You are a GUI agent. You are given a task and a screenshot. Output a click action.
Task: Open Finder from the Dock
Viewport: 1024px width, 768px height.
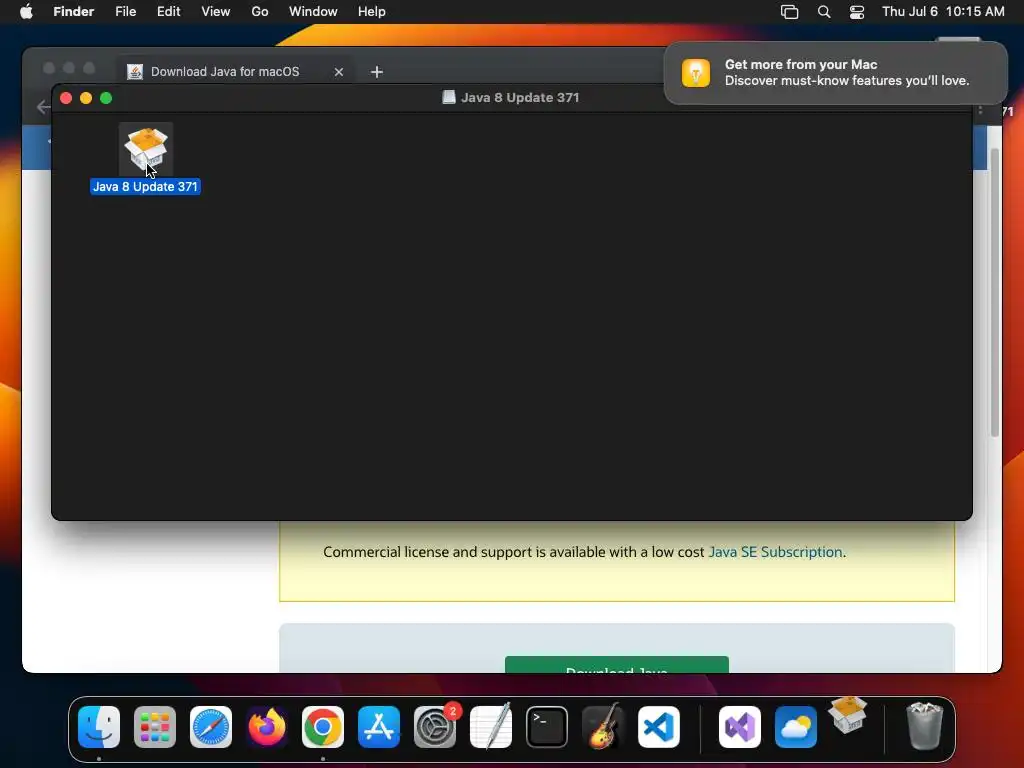pos(99,727)
